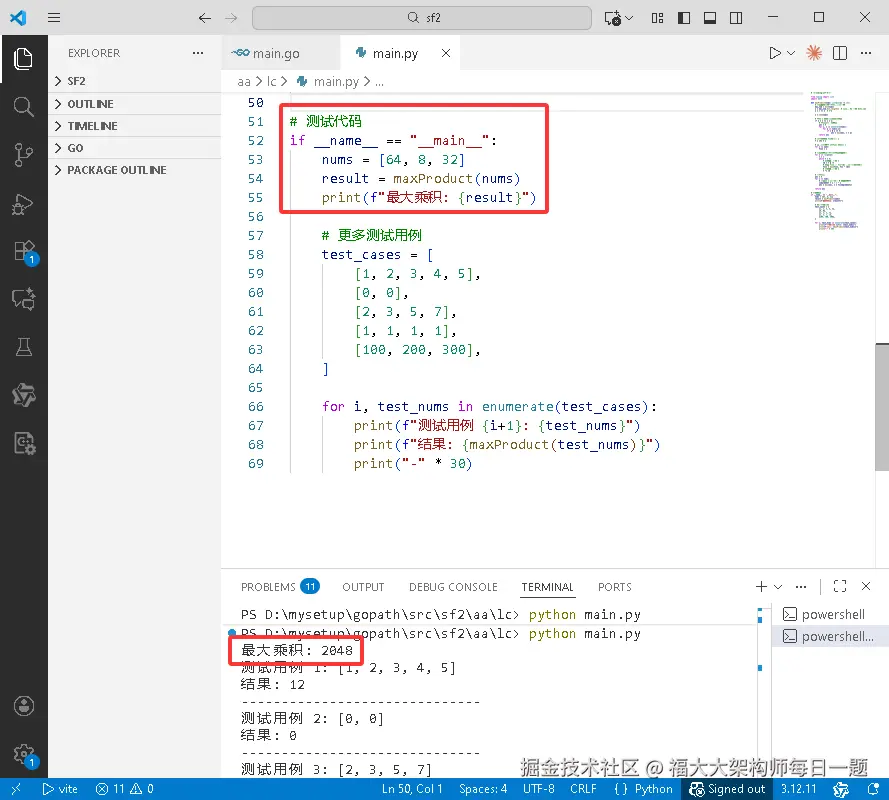Select the main.py editor tab
Viewport: 889px width, 800px height.
(395, 53)
